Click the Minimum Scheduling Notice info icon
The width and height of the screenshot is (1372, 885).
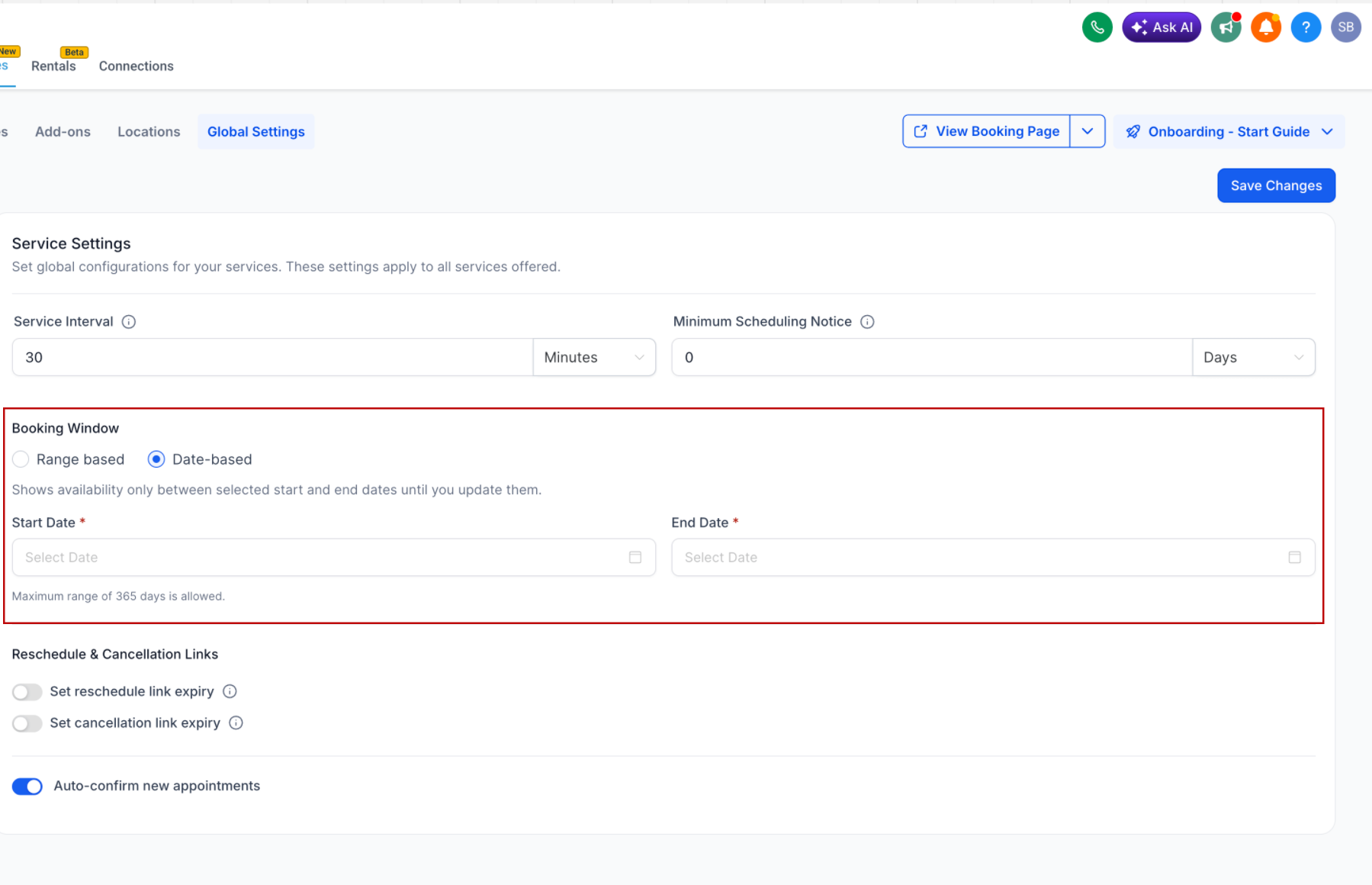[867, 321]
